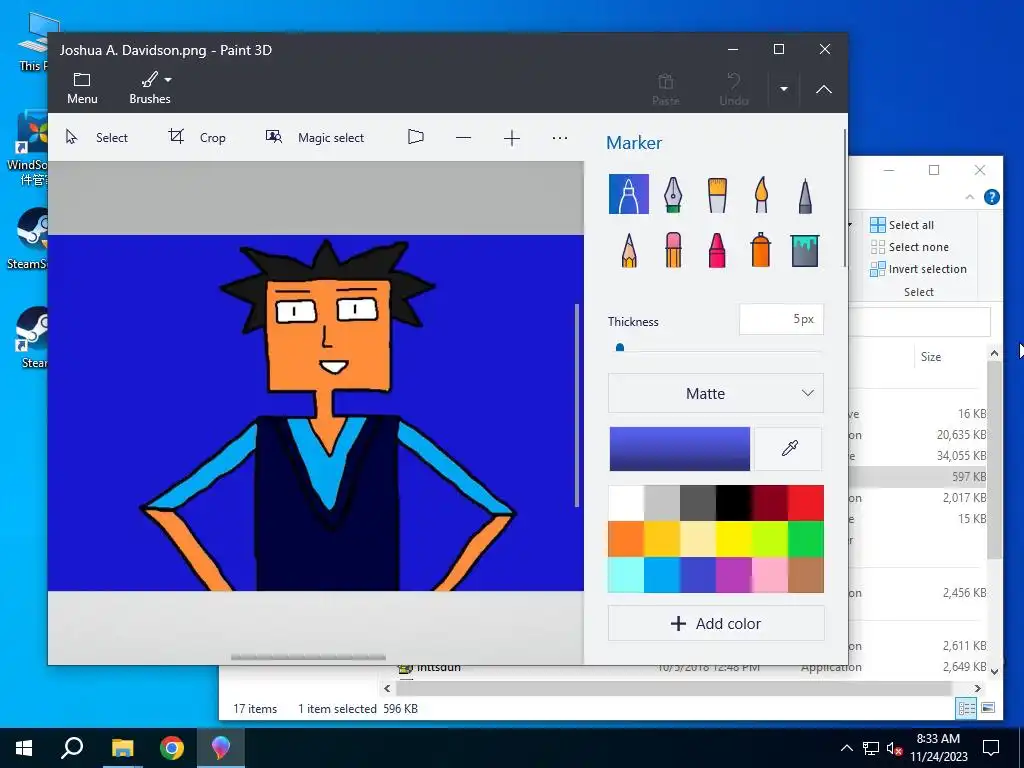Viewport: 1024px width, 768px height.
Task: Click Select all in File Explorer
Action: [902, 225]
